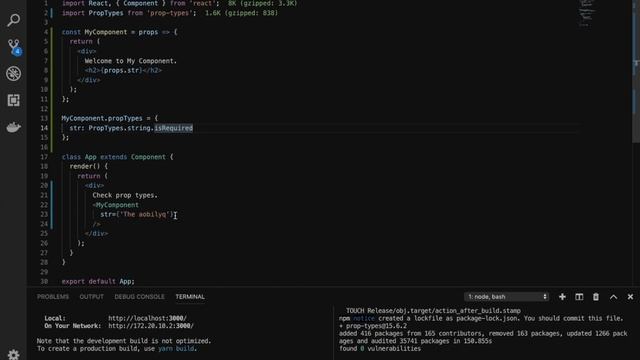Add a new terminal with plus icon
Image resolution: width=640 pixels, height=360 pixels.
(x=562, y=297)
